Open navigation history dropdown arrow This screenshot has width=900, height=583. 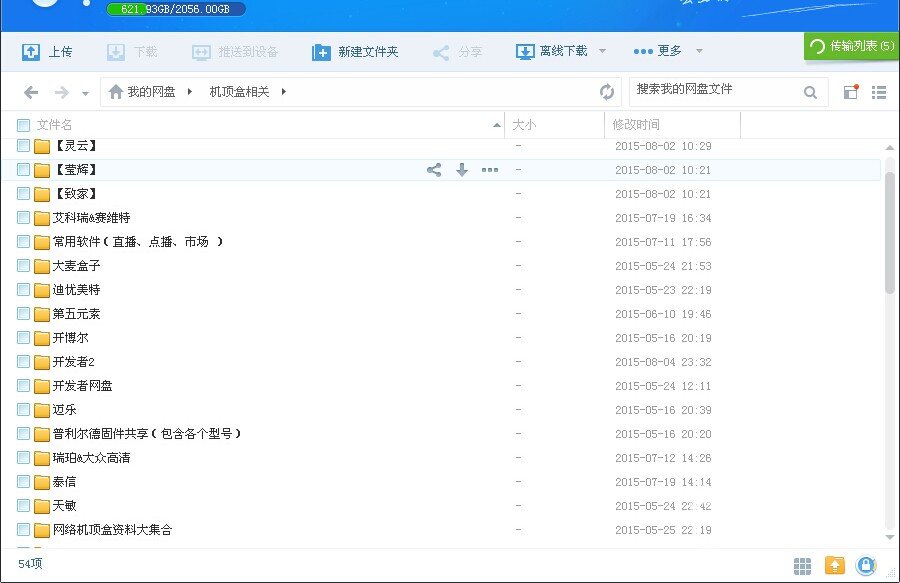[x=85, y=93]
